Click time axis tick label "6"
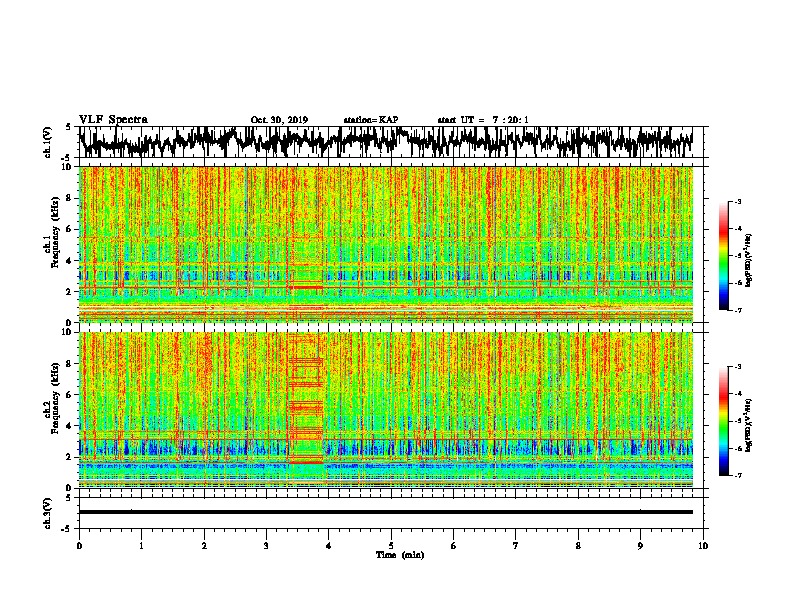The width and height of the screenshot is (792, 612). pyautogui.click(x=454, y=546)
